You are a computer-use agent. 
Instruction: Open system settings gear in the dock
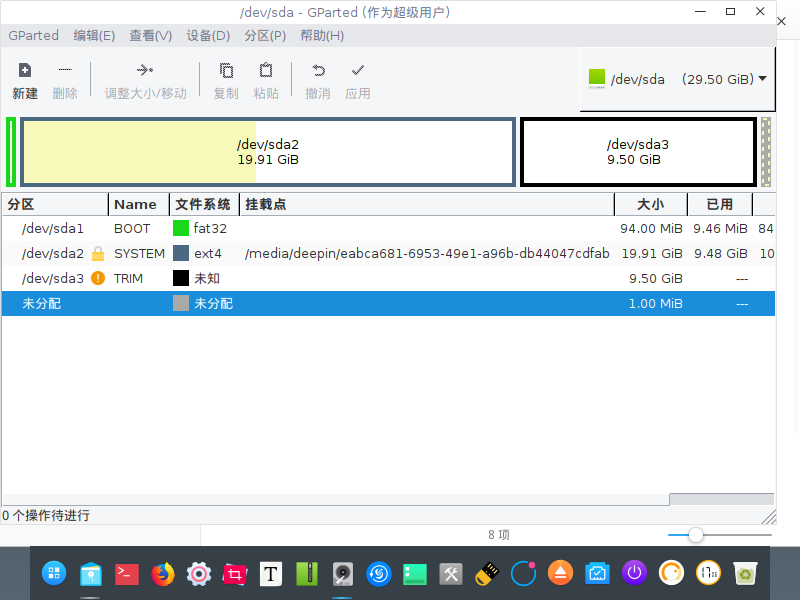[199, 574]
